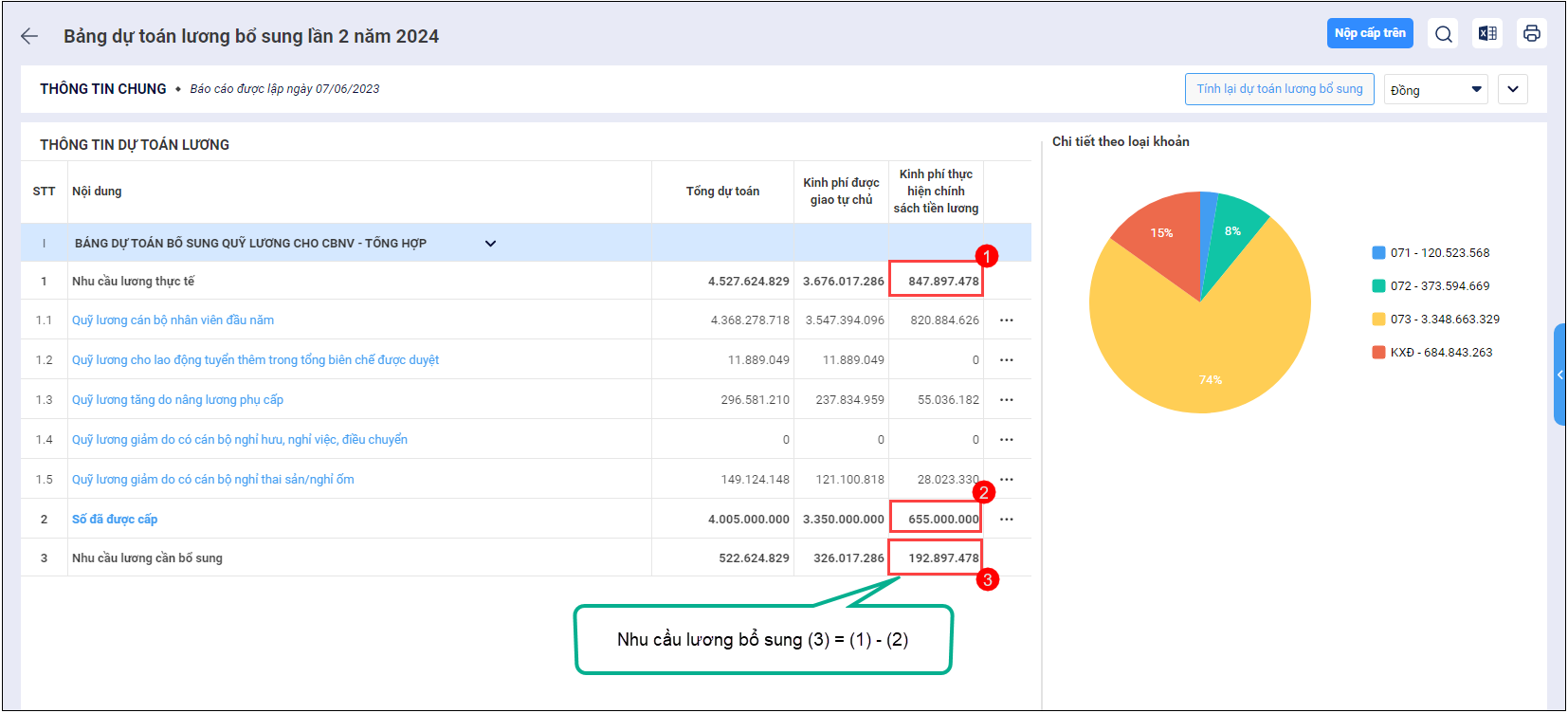Click Tính lại dự toán lương bổ sung
The height and width of the screenshot is (713, 1568).
1279,89
